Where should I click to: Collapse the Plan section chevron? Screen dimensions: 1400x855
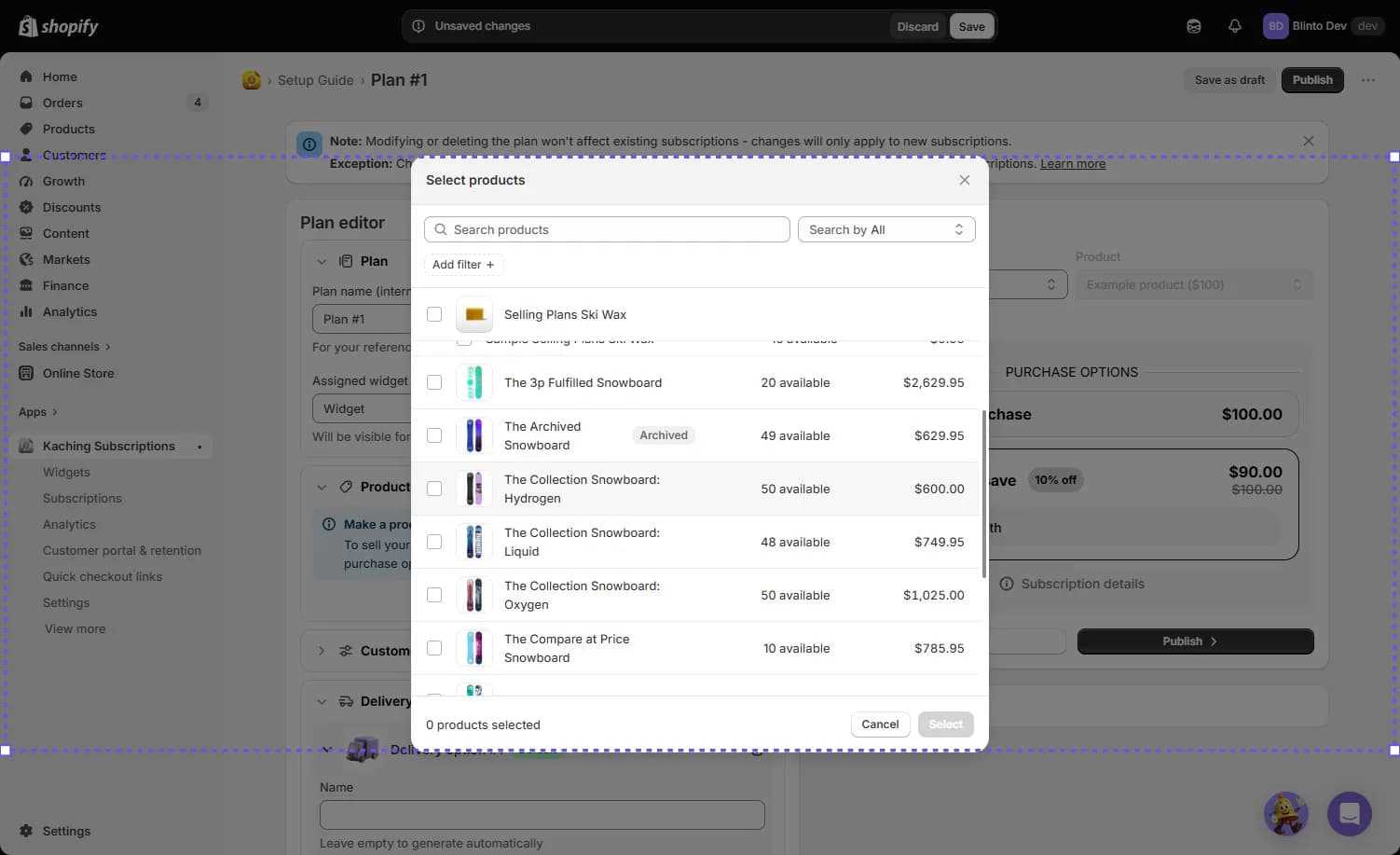(322, 262)
